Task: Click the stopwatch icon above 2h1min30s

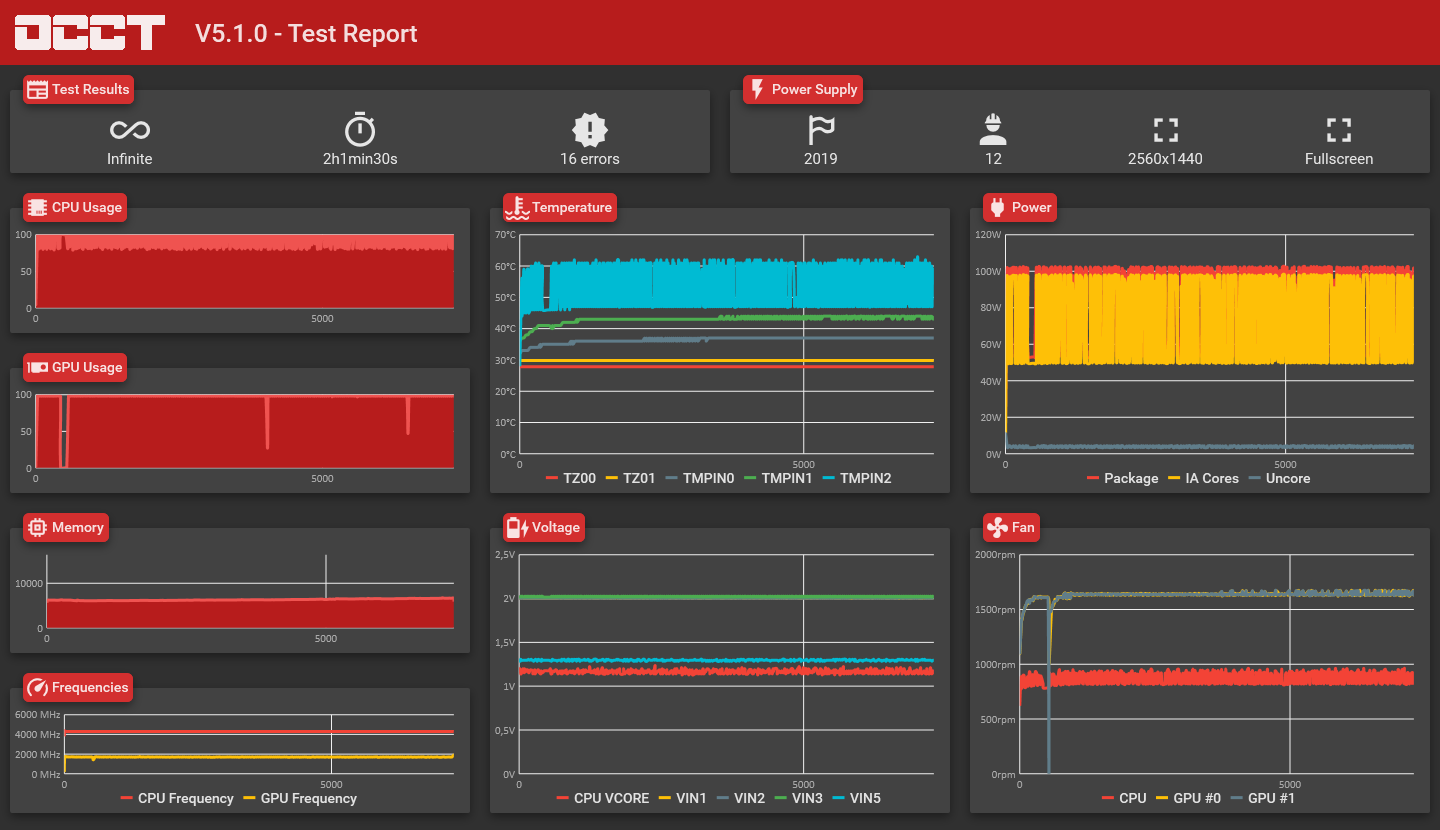Action: point(360,129)
